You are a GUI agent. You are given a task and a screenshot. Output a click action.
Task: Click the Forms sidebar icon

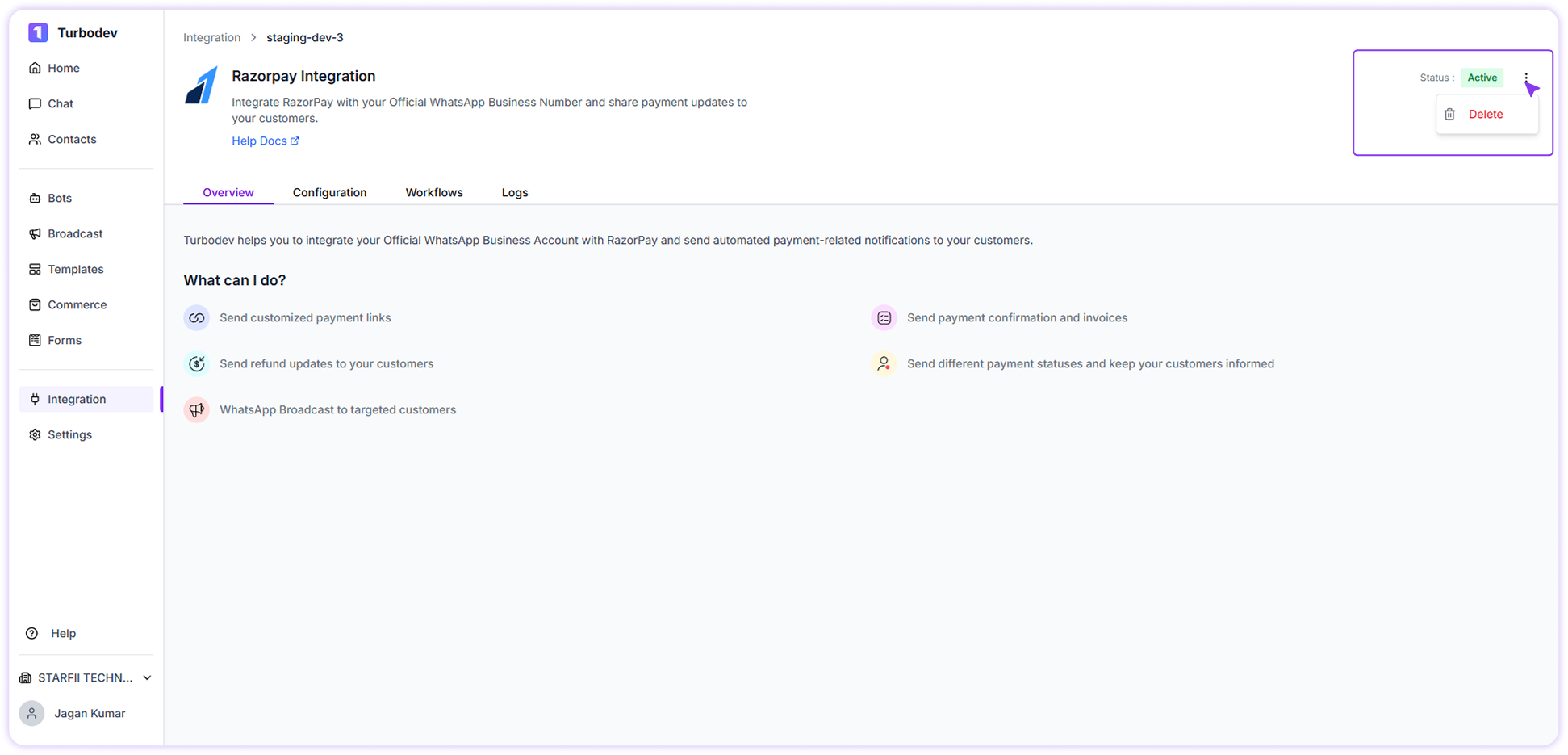pos(35,340)
